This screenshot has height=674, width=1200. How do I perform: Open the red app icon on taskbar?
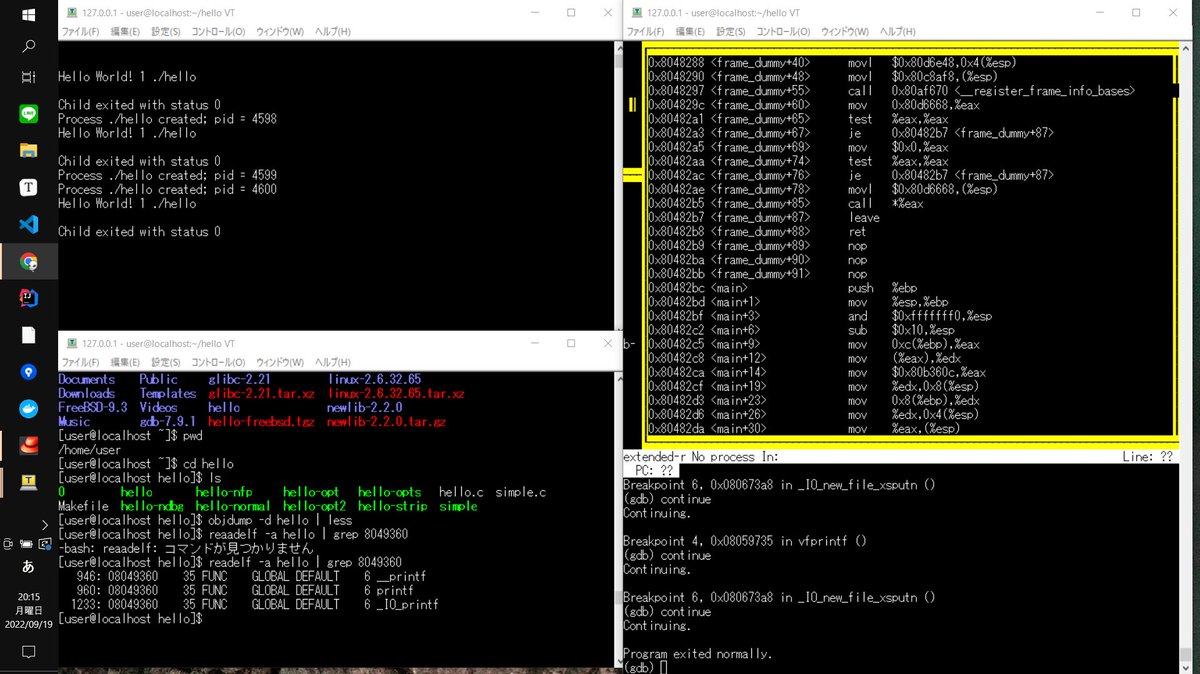pos(28,445)
